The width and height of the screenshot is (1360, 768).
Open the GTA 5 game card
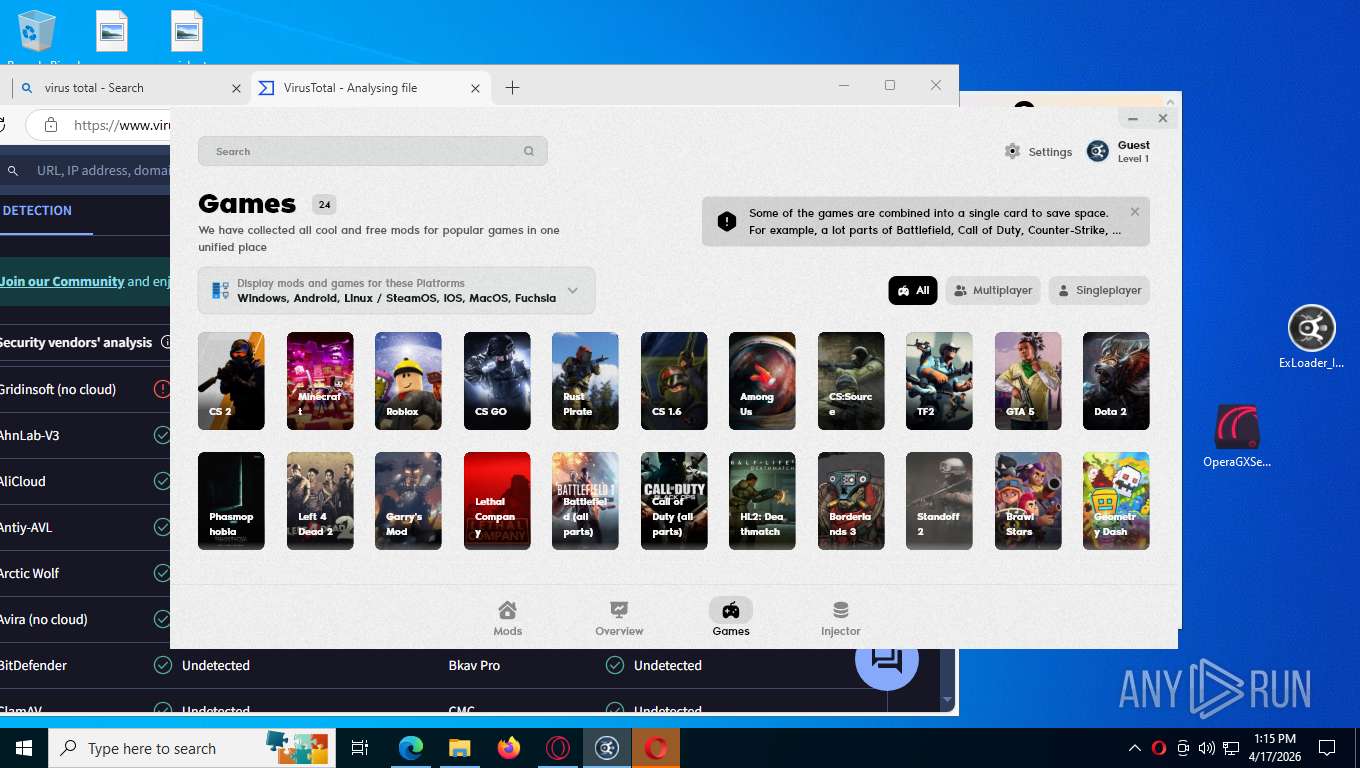[x=1028, y=381]
